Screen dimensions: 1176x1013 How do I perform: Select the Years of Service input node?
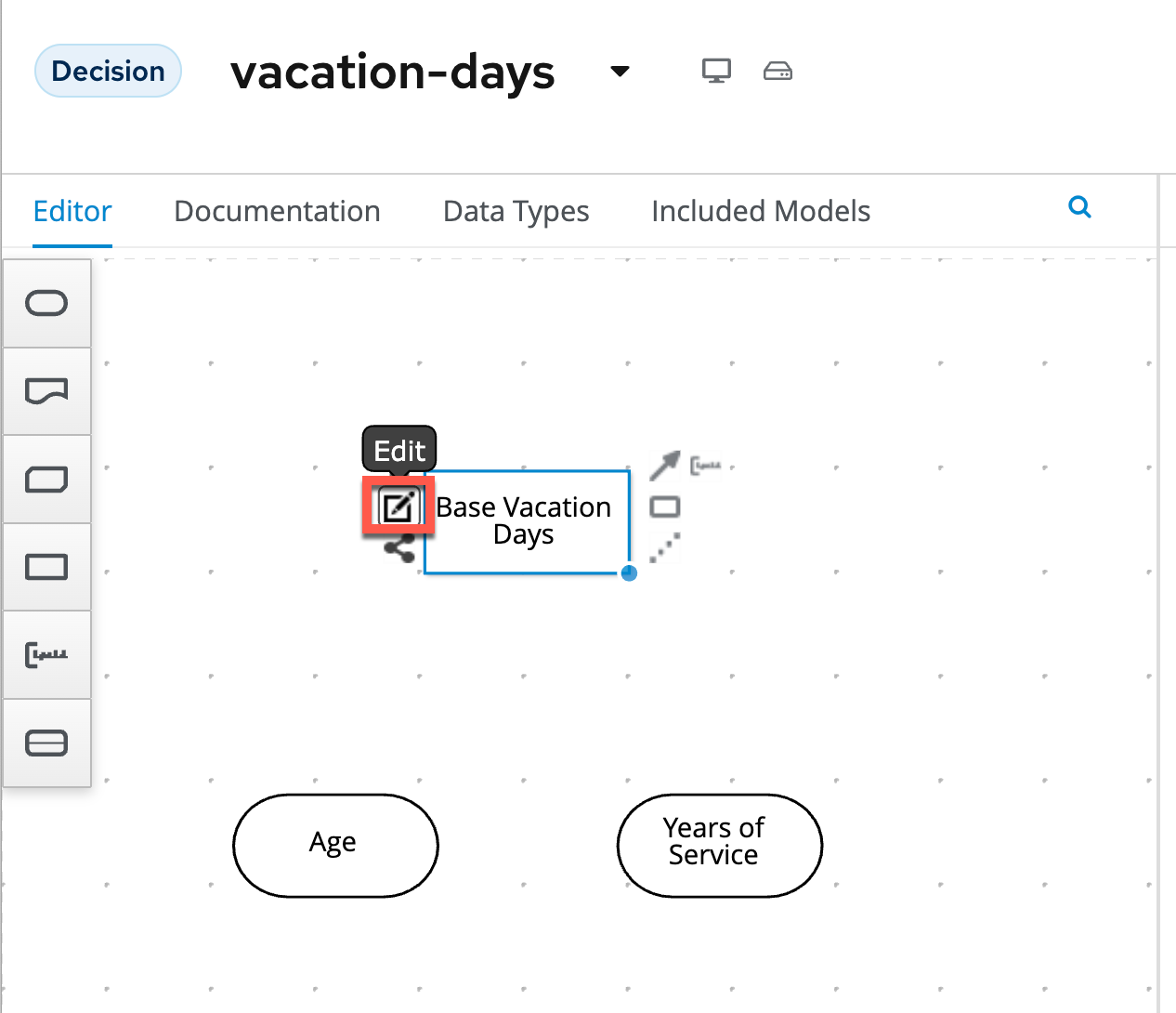coord(720,846)
